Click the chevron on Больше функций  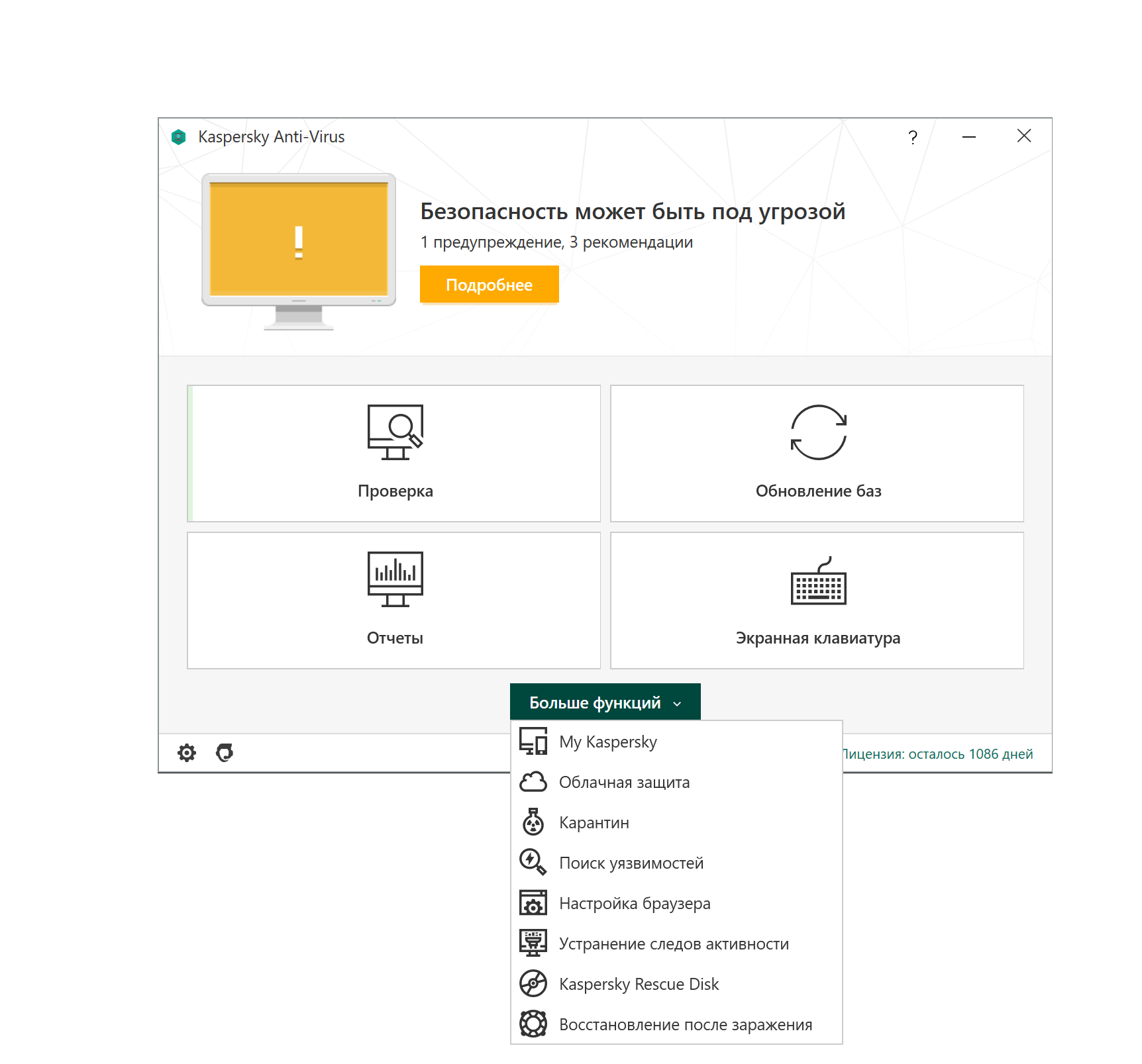tap(677, 704)
